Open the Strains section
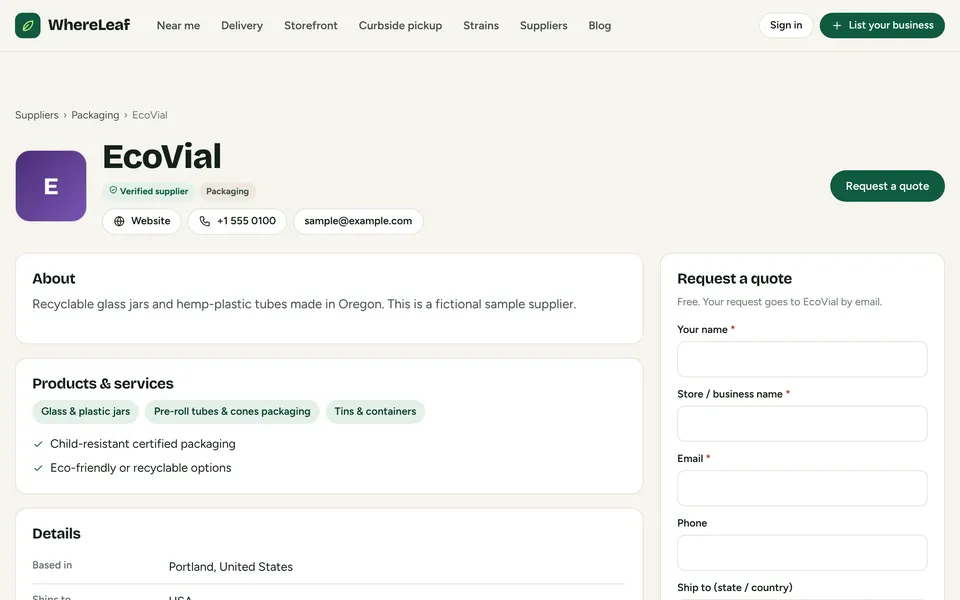 [481, 25]
